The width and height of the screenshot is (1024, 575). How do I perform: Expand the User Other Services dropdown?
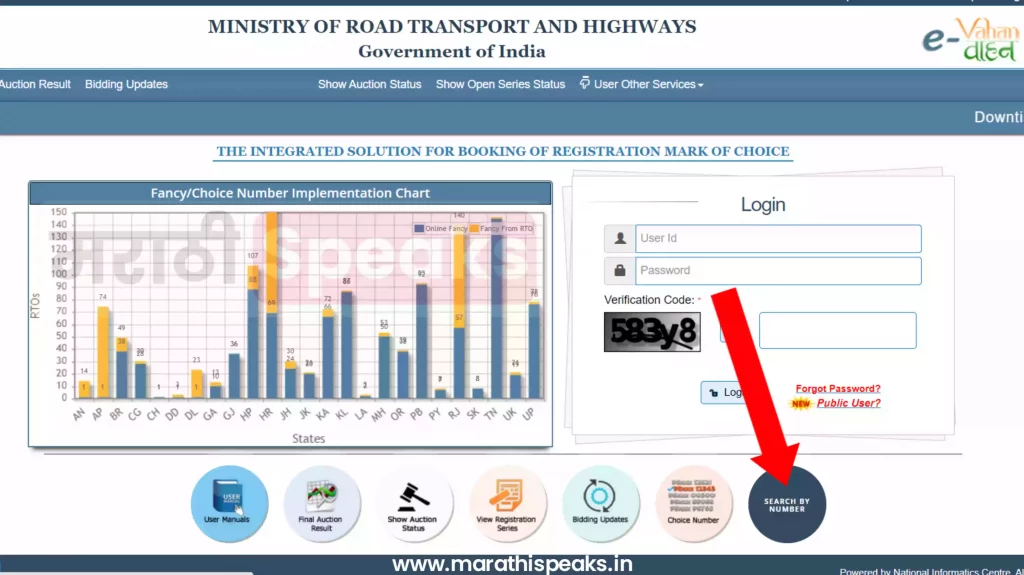tap(641, 84)
